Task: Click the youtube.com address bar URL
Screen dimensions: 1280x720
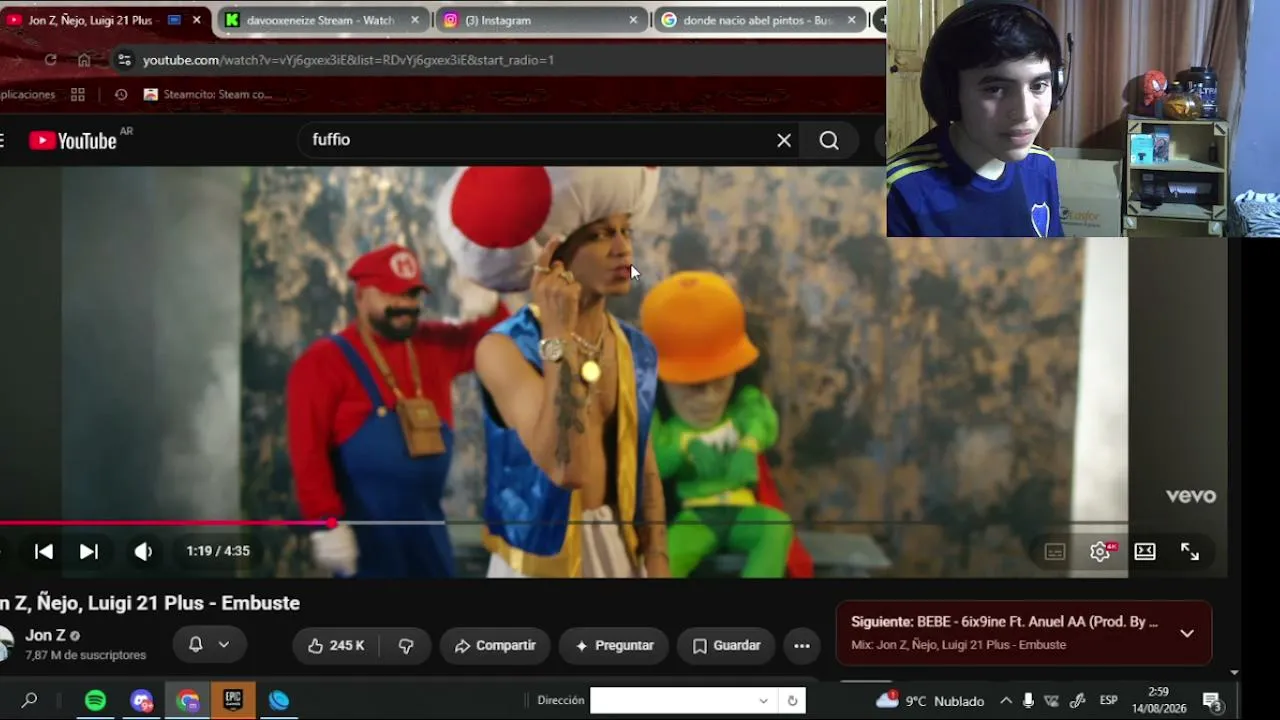Action: coord(348,60)
